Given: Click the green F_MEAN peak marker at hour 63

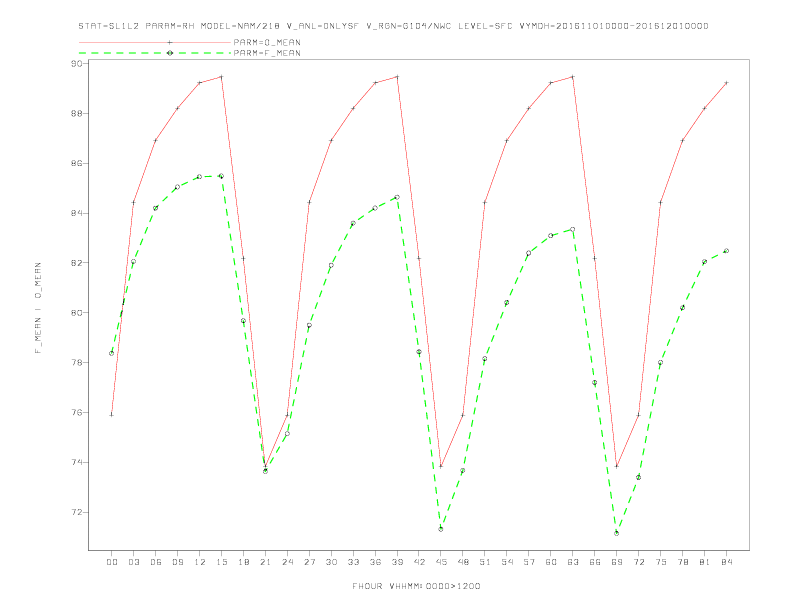Looking at the screenshot, I should pos(573,229).
